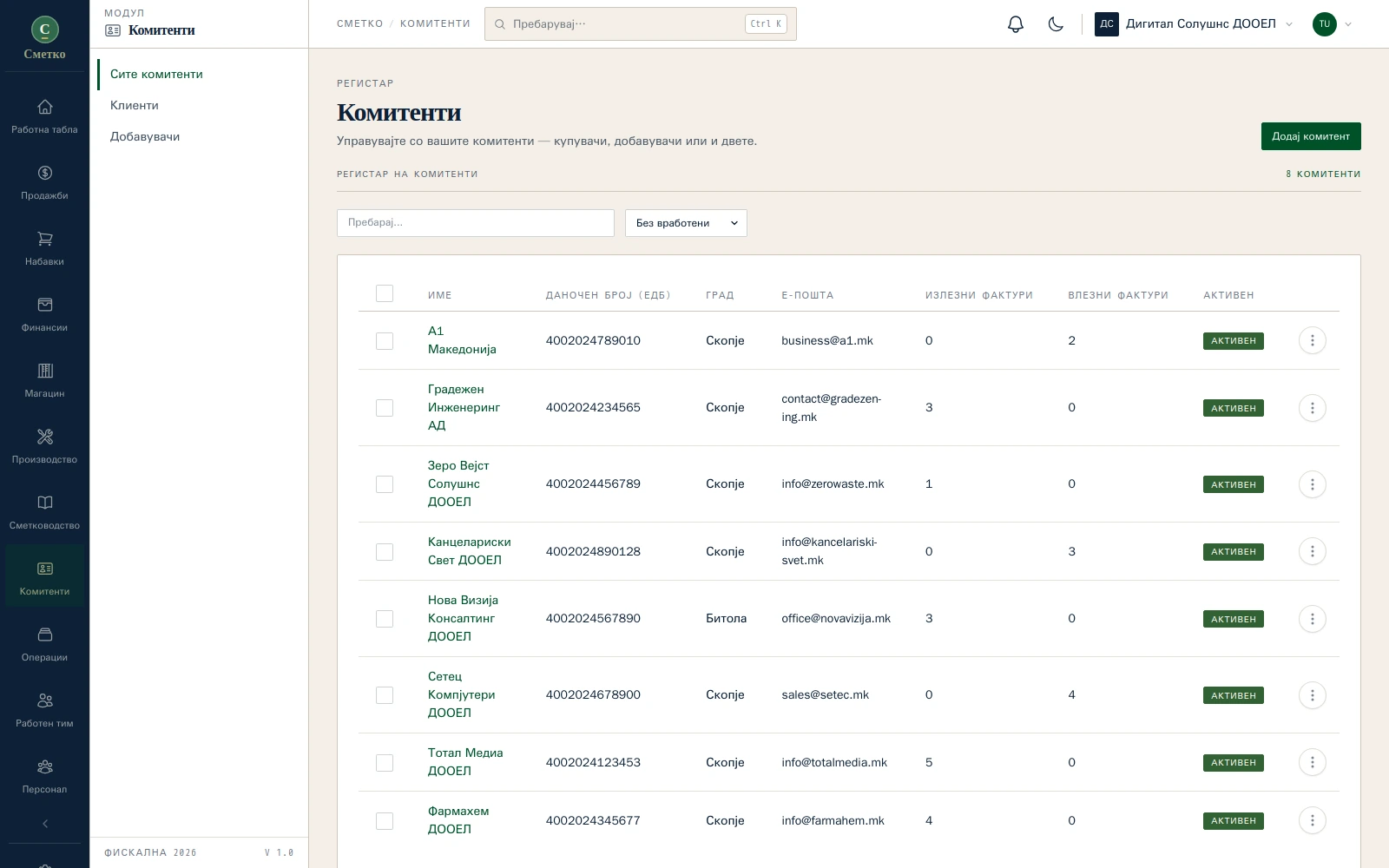Open the Тотал Медиа ДООЕЛ client link
Image resolution: width=1389 pixels, height=868 pixels.
pyautogui.click(x=465, y=762)
